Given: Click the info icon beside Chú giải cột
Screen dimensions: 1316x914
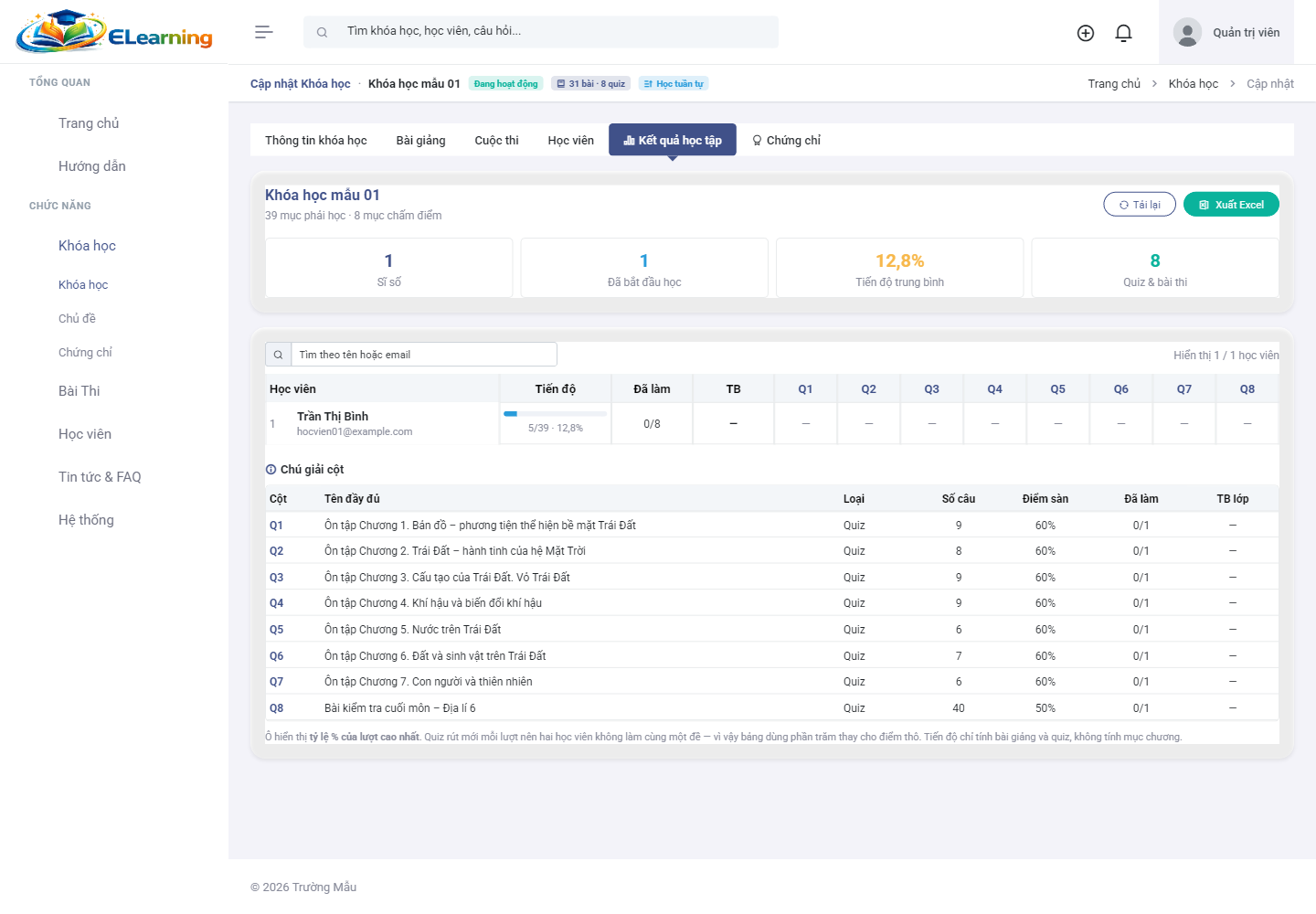Looking at the screenshot, I should 271,470.
